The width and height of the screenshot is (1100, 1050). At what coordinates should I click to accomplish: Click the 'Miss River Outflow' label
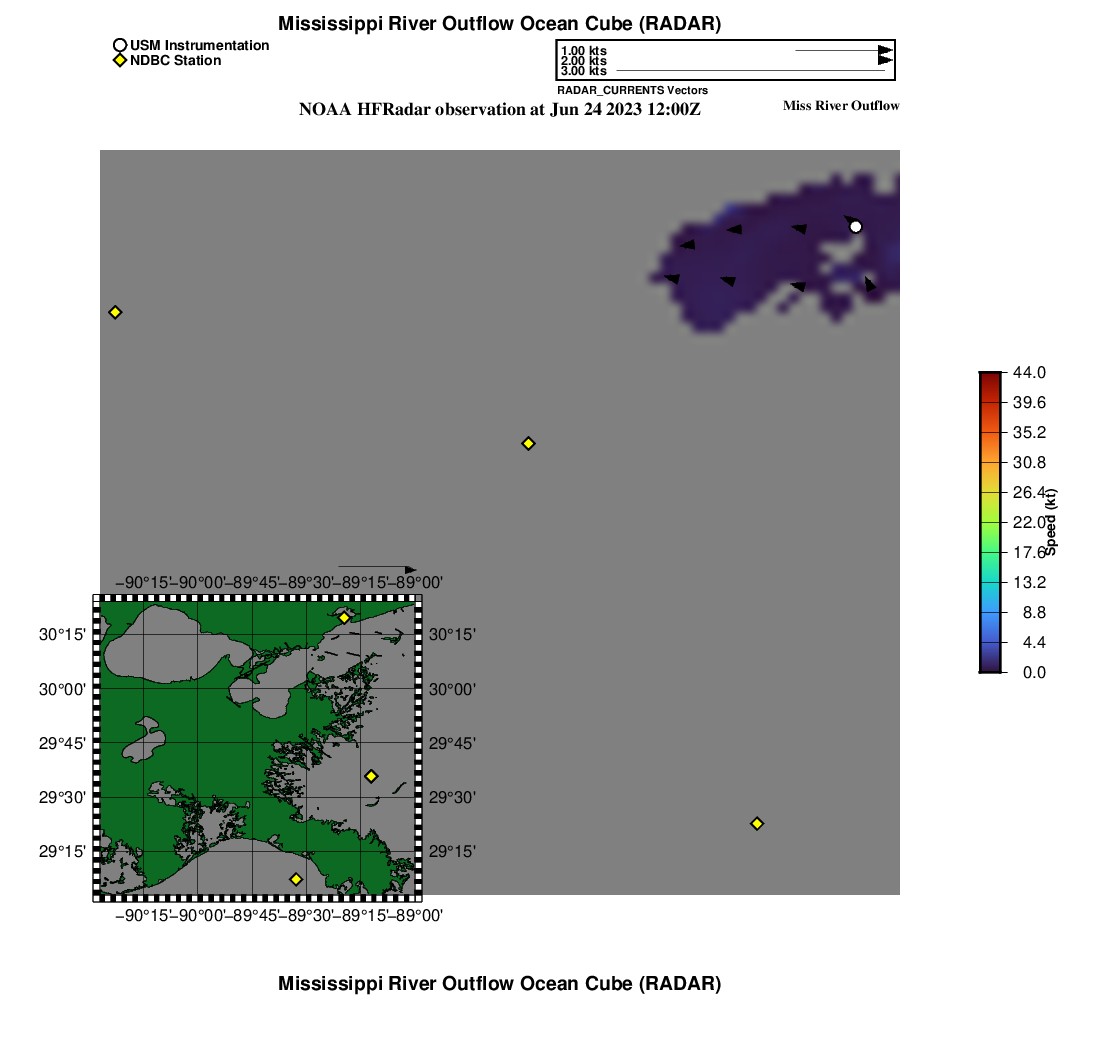click(x=841, y=106)
